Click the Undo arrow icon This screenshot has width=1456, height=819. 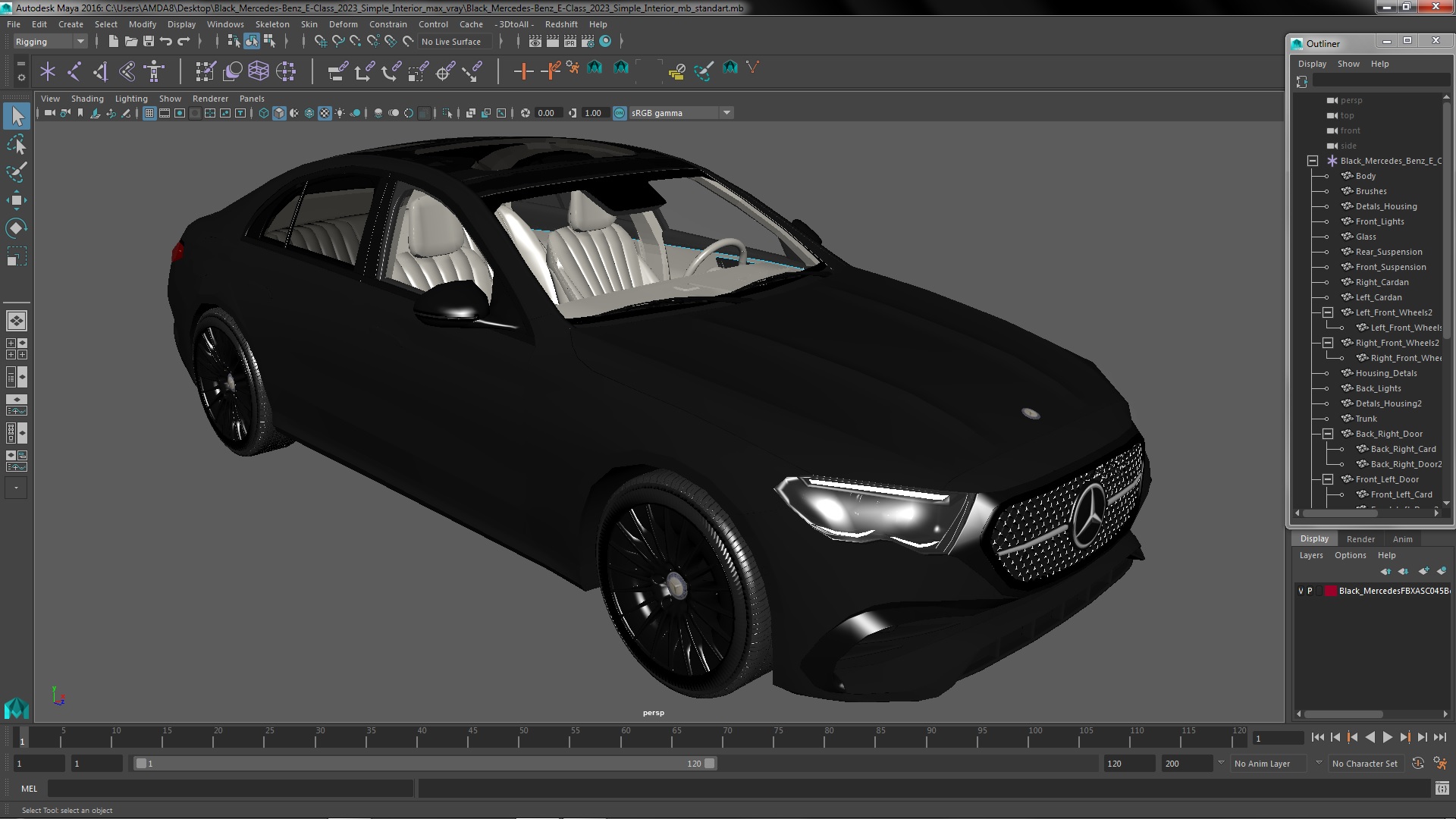(x=166, y=42)
